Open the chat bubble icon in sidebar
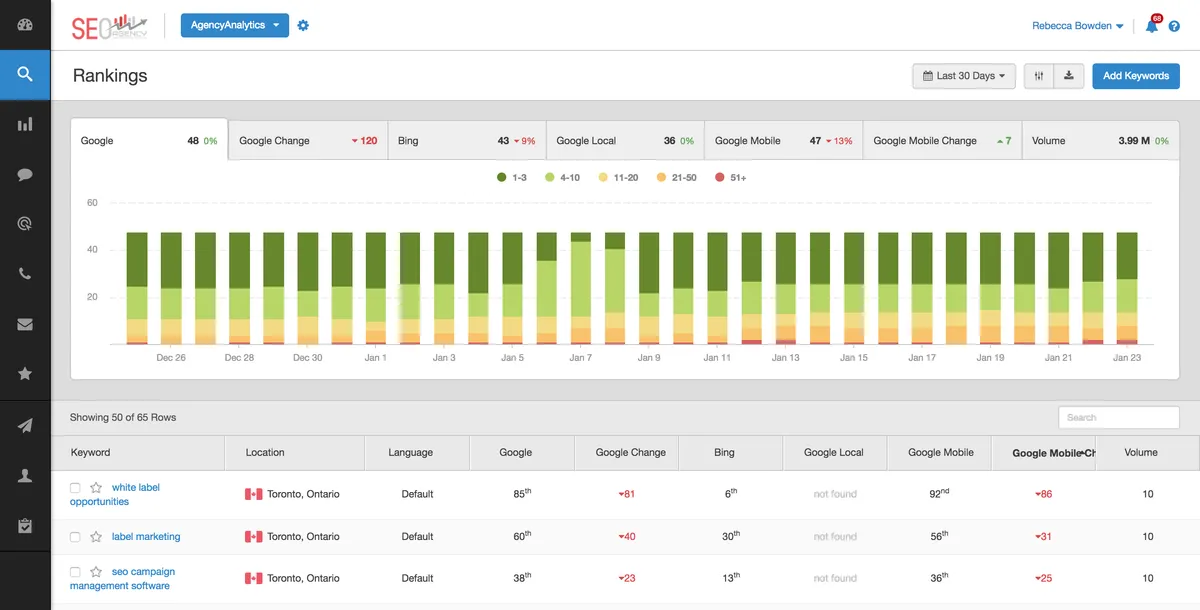This screenshot has height=610, width=1200. (25, 174)
